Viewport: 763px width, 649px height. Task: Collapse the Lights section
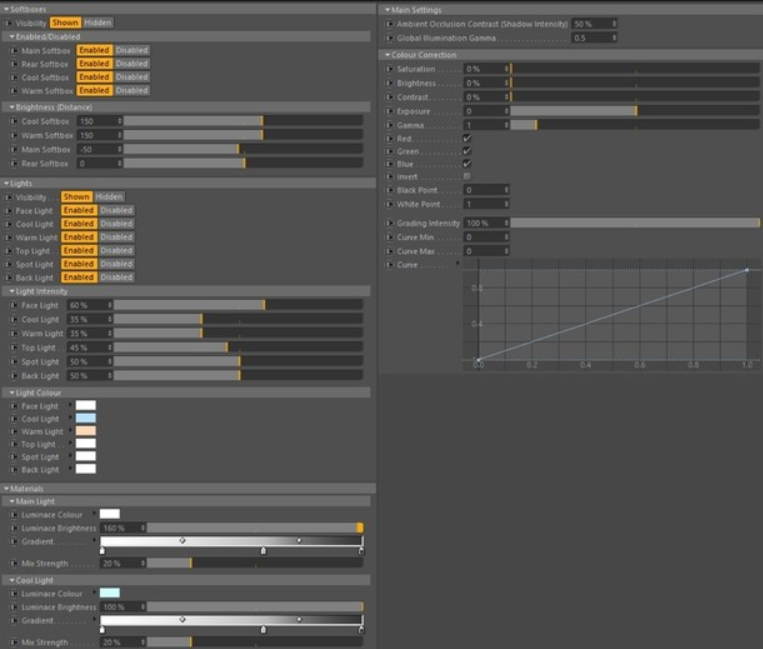point(6,183)
